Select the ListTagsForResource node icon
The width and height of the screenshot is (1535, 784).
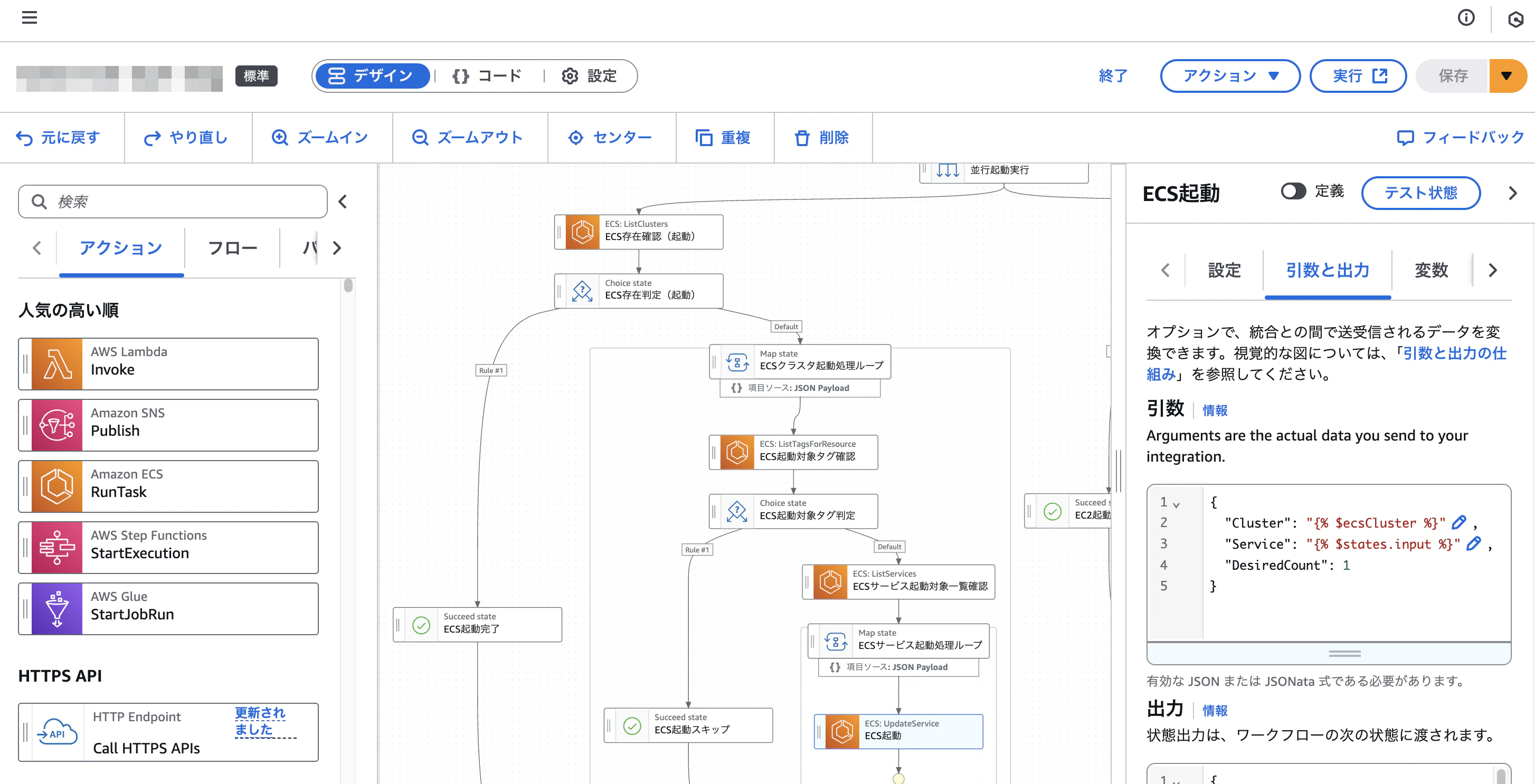tap(737, 452)
